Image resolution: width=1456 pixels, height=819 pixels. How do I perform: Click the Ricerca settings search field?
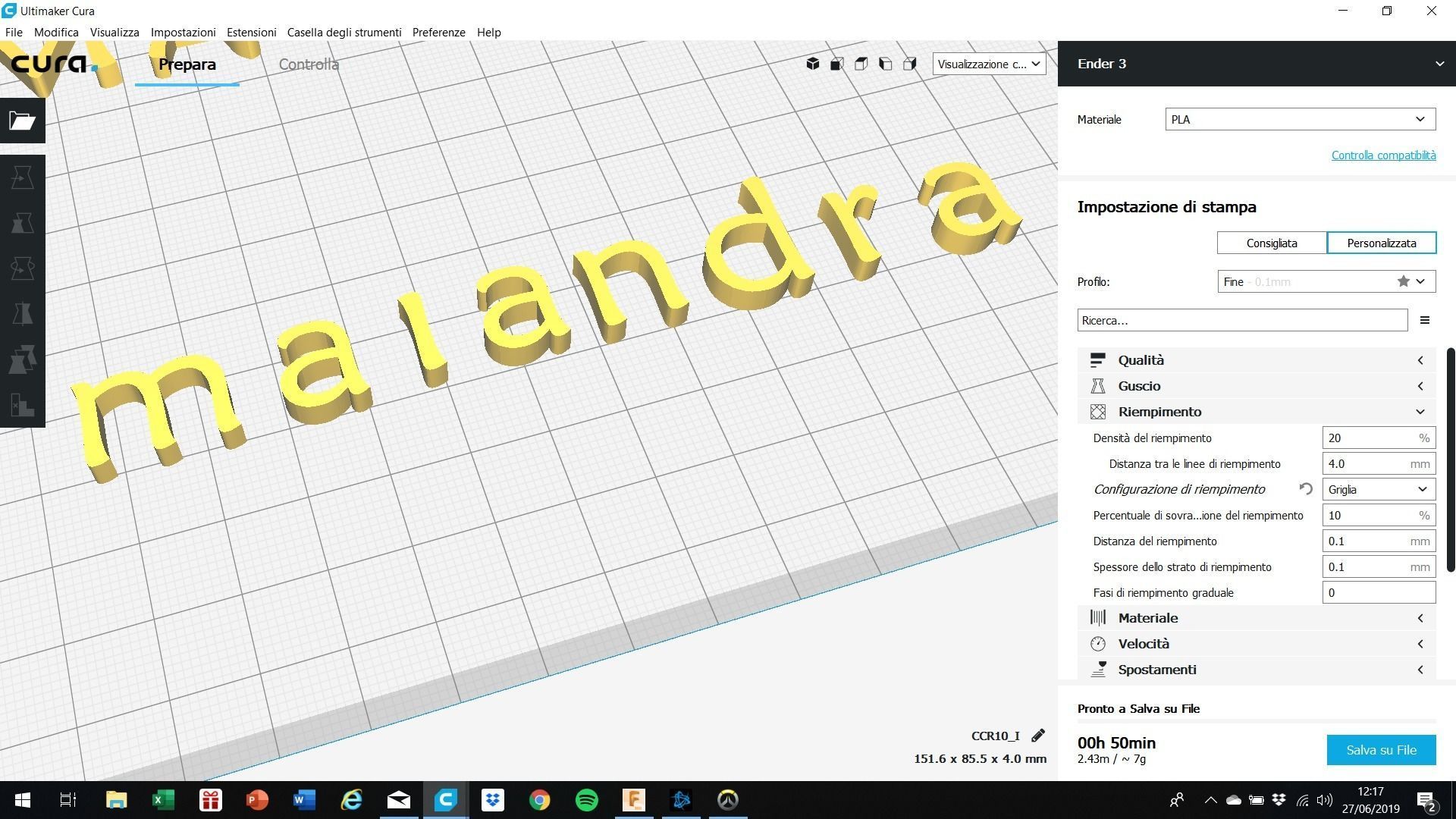coord(1242,320)
